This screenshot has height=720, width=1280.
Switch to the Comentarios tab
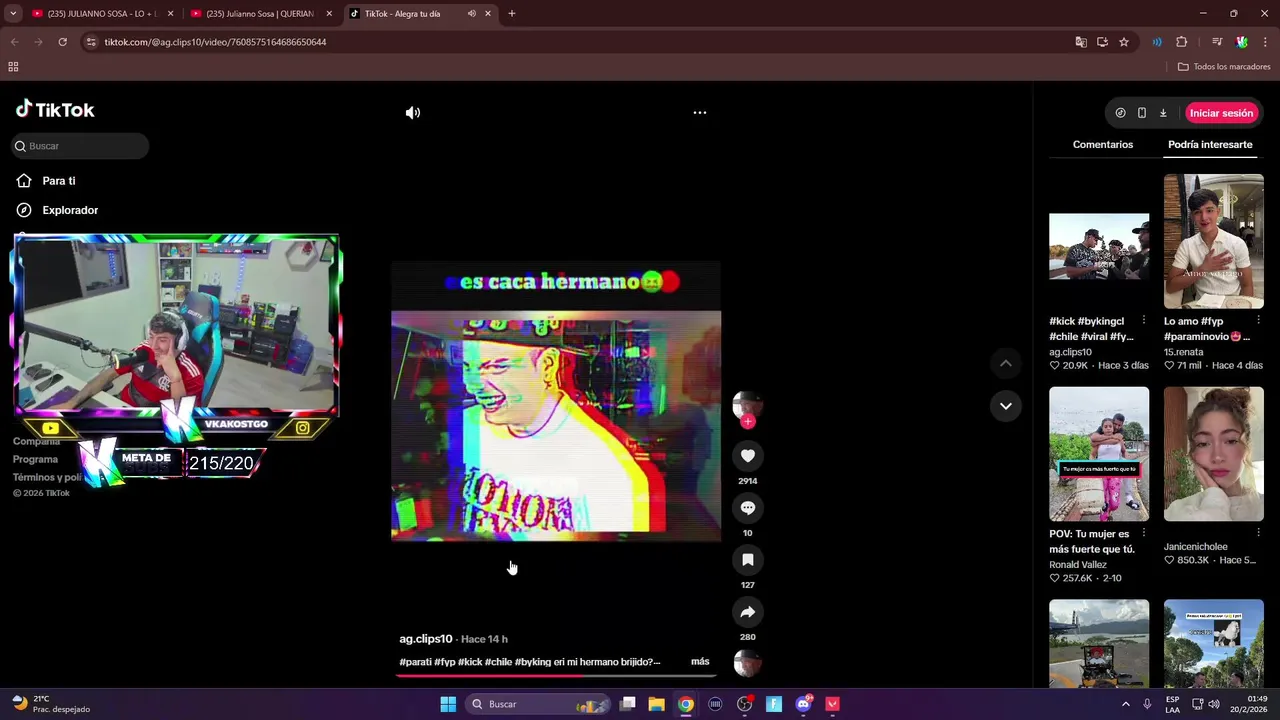click(x=1103, y=145)
